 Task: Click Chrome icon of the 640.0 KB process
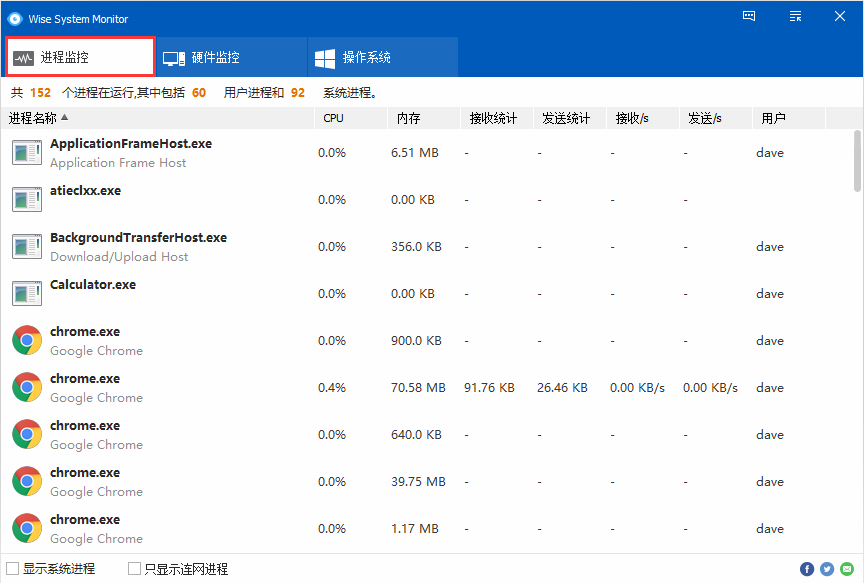27,434
